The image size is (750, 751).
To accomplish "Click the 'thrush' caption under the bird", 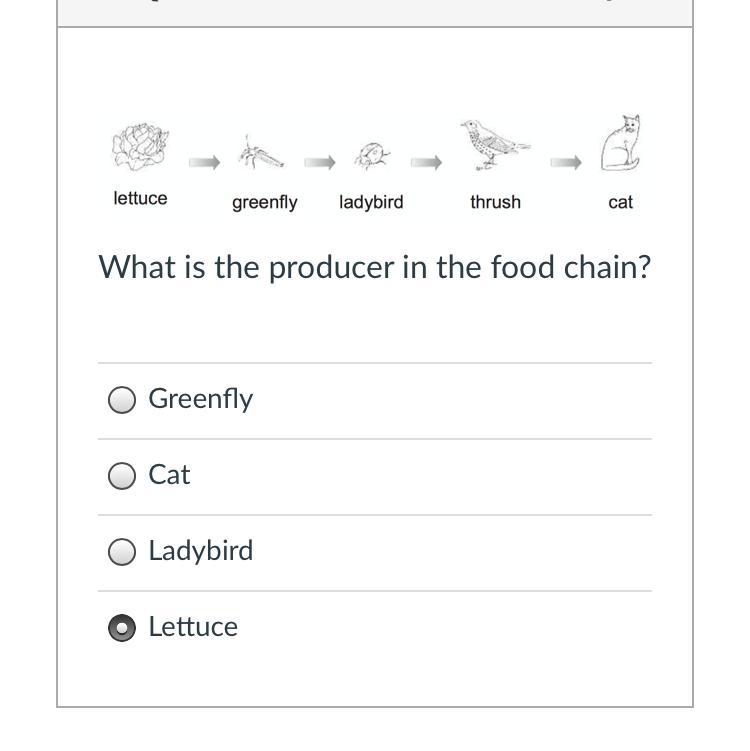I will pyautogui.click(x=495, y=202).
